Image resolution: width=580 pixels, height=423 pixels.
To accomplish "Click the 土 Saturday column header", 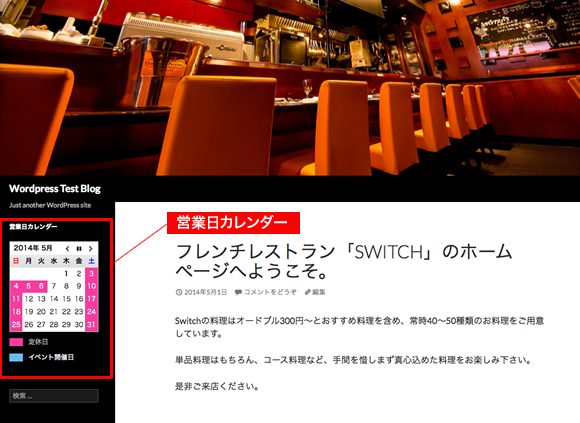I will [x=91, y=261].
